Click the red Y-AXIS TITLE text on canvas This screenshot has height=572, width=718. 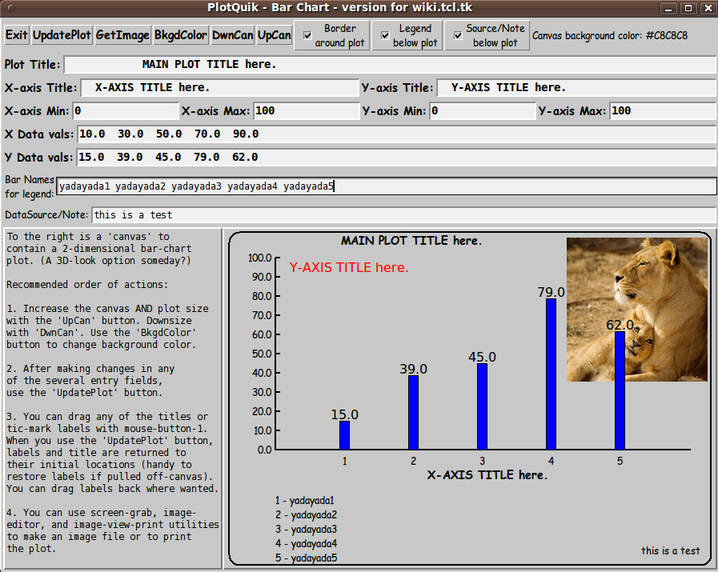(x=349, y=267)
